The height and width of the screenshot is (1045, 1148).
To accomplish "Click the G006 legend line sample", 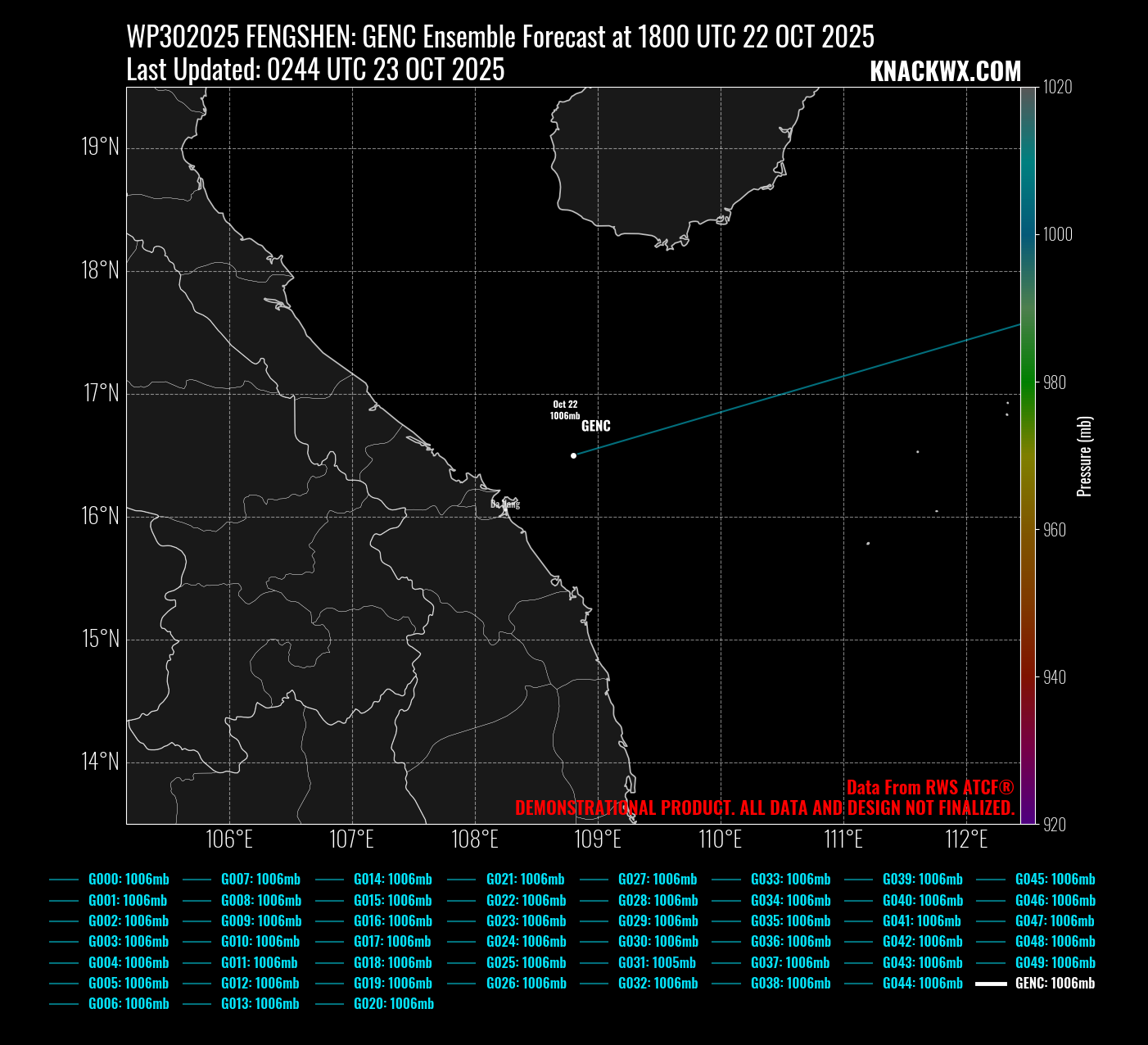I will (63, 1004).
